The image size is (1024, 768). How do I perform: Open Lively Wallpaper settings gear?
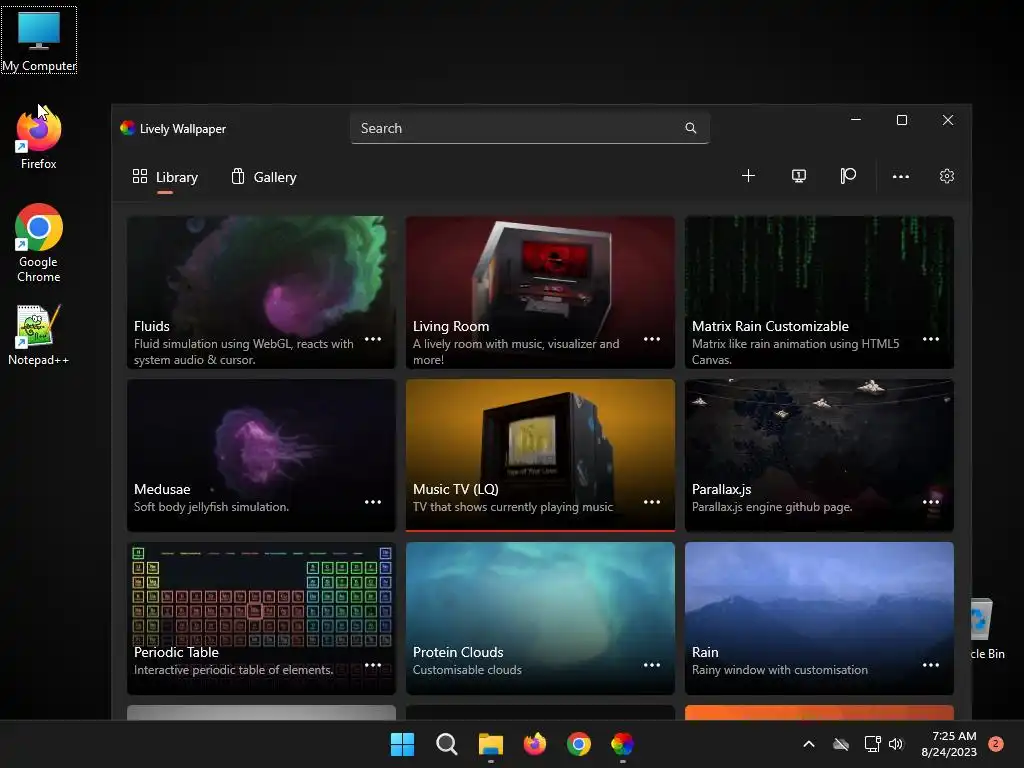946,176
